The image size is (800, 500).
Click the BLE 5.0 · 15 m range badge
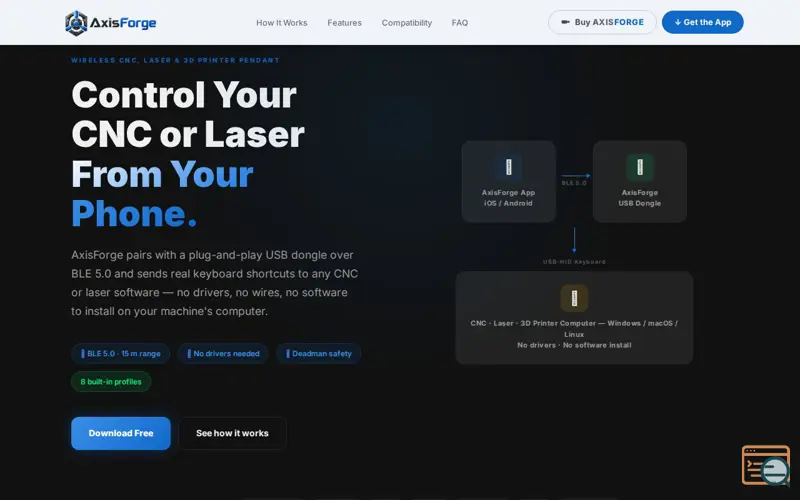[120, 354]
